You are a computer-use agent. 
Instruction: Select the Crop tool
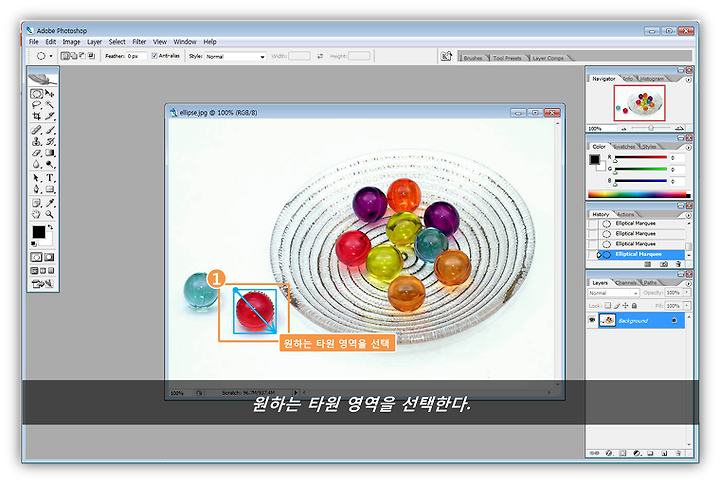(x=36, y=116)
